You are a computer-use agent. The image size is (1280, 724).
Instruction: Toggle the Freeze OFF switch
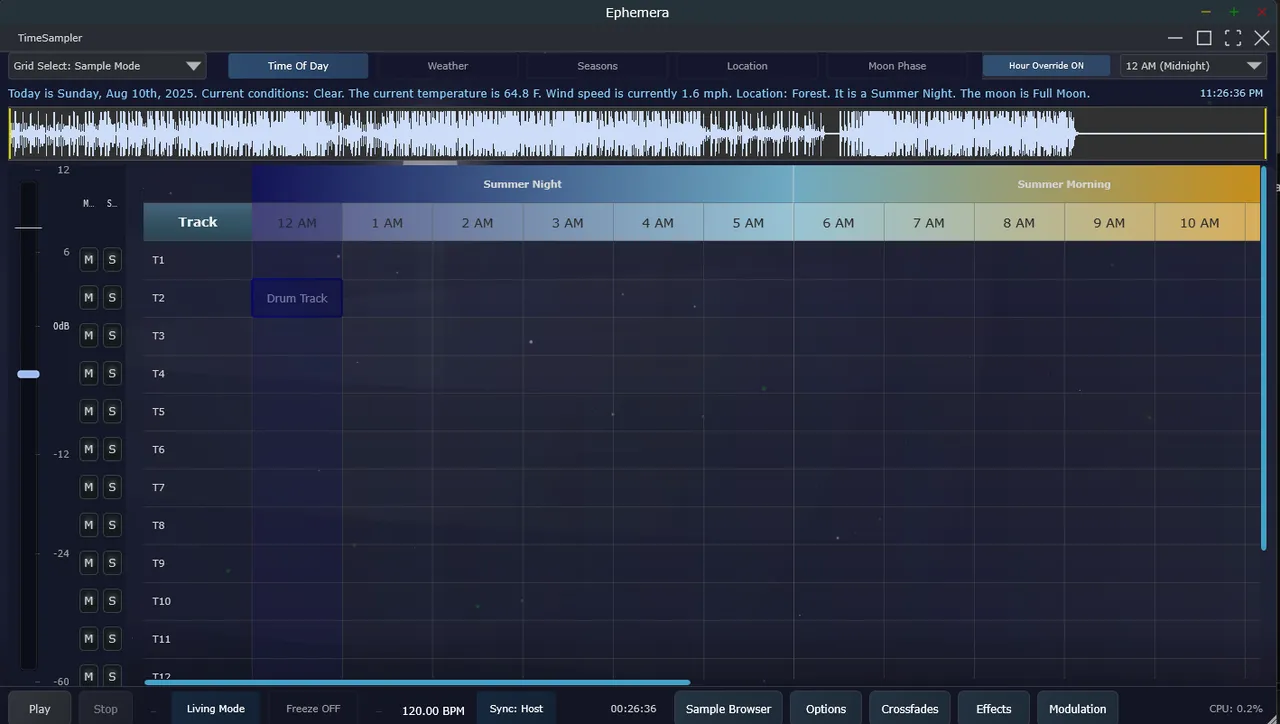point(313,709)
